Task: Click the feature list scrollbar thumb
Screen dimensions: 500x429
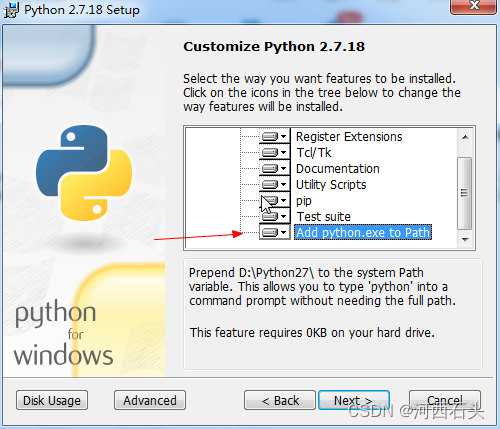Action: tap(465, 193)
